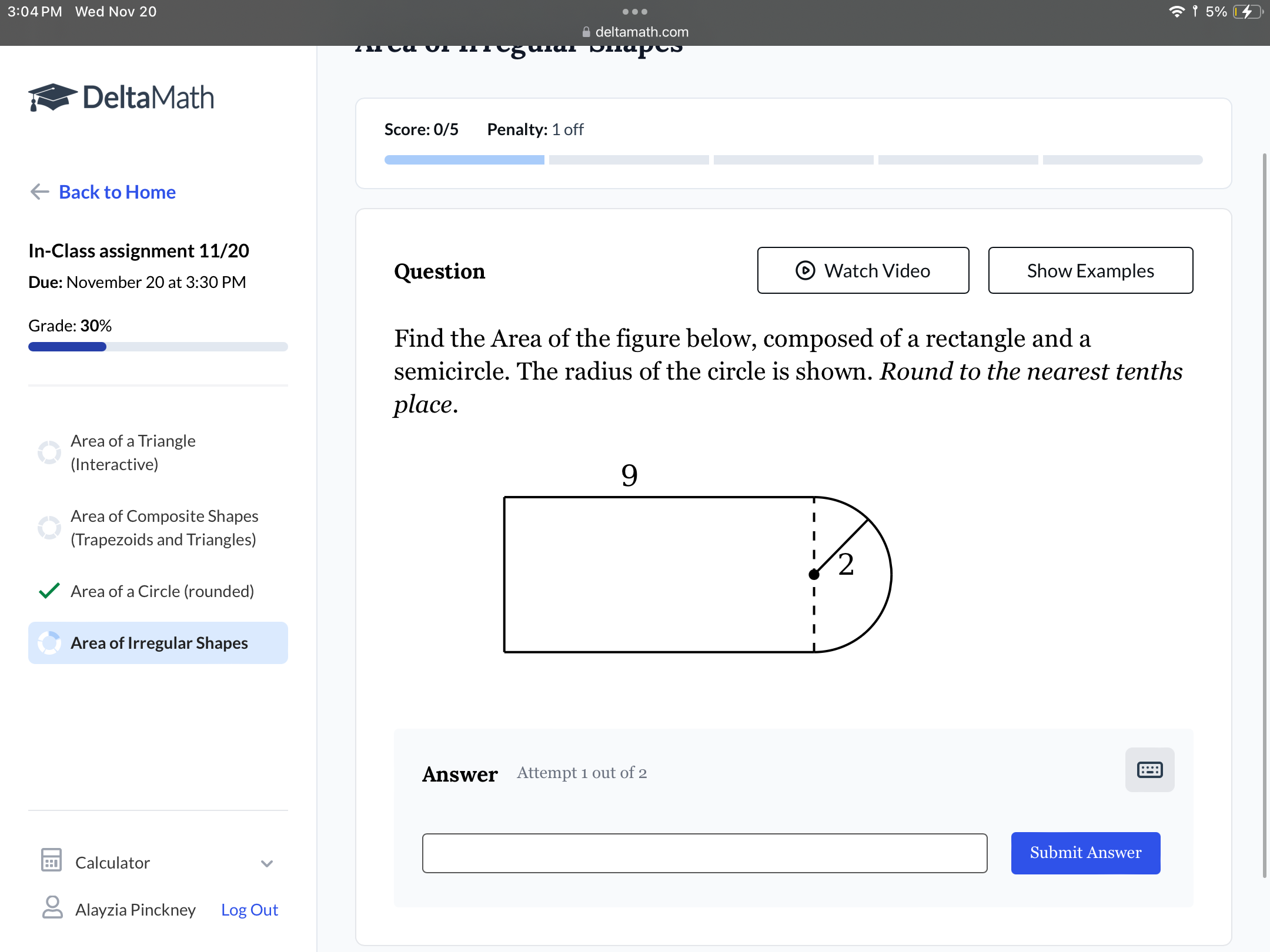Select Area of Irregular Shapes menu item
Screen dimensions: 1270x952
click(159, 643)
